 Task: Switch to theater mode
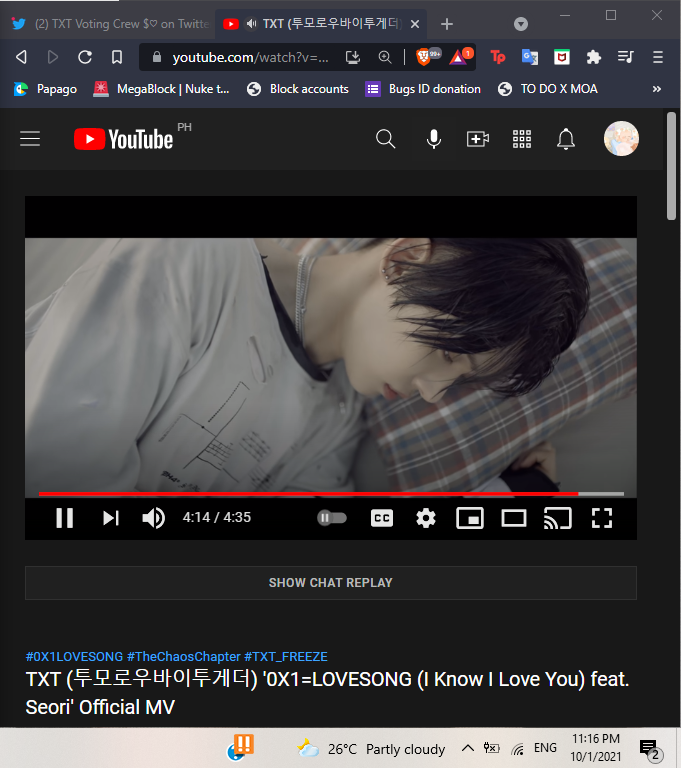coord(514,518)
